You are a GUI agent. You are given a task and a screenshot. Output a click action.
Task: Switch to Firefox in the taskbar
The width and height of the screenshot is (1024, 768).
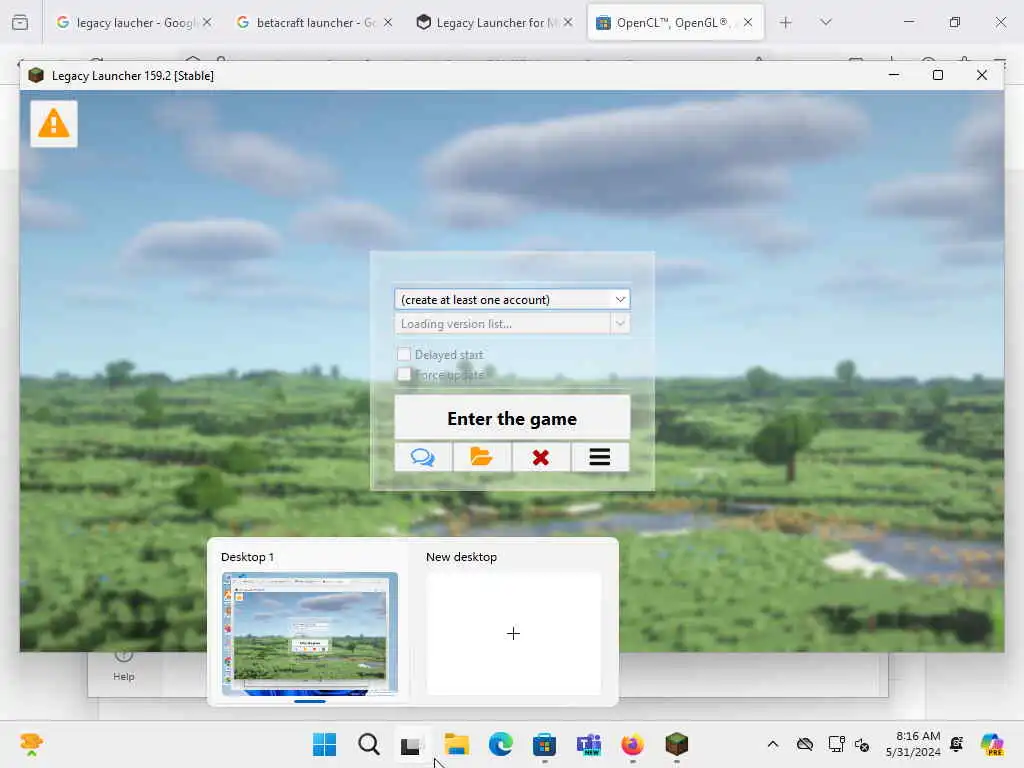pos(632,744)
